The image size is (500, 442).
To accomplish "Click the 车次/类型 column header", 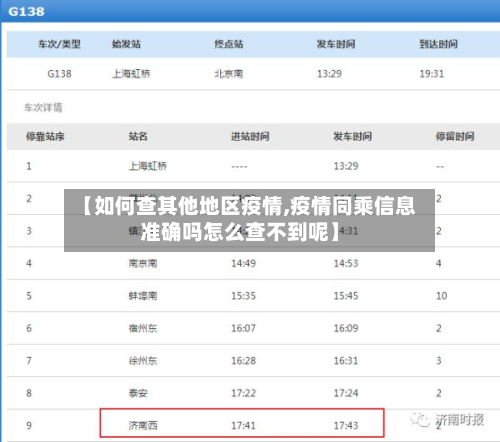I will 59,44.
